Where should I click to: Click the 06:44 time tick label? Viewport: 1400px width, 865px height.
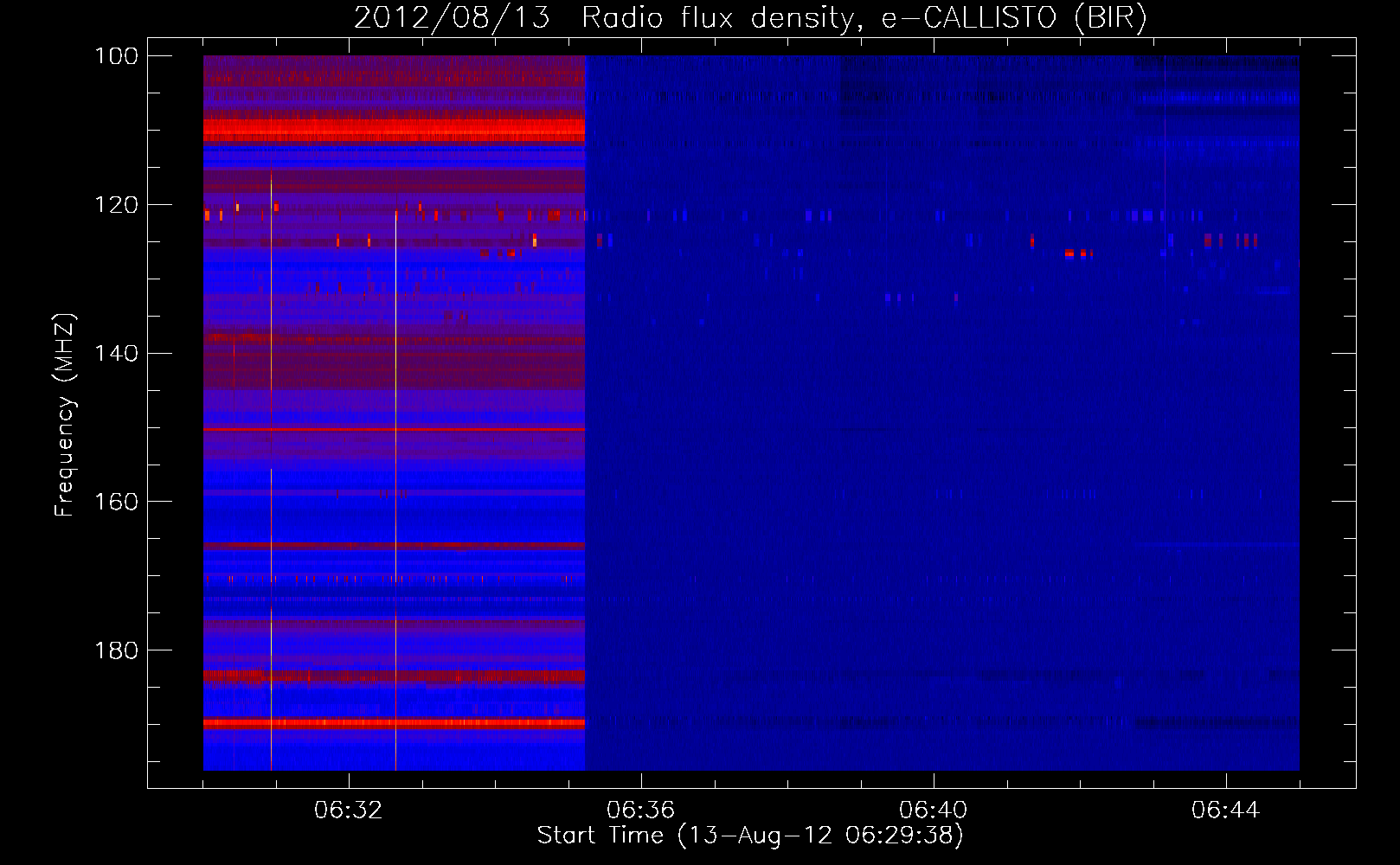1226,811
